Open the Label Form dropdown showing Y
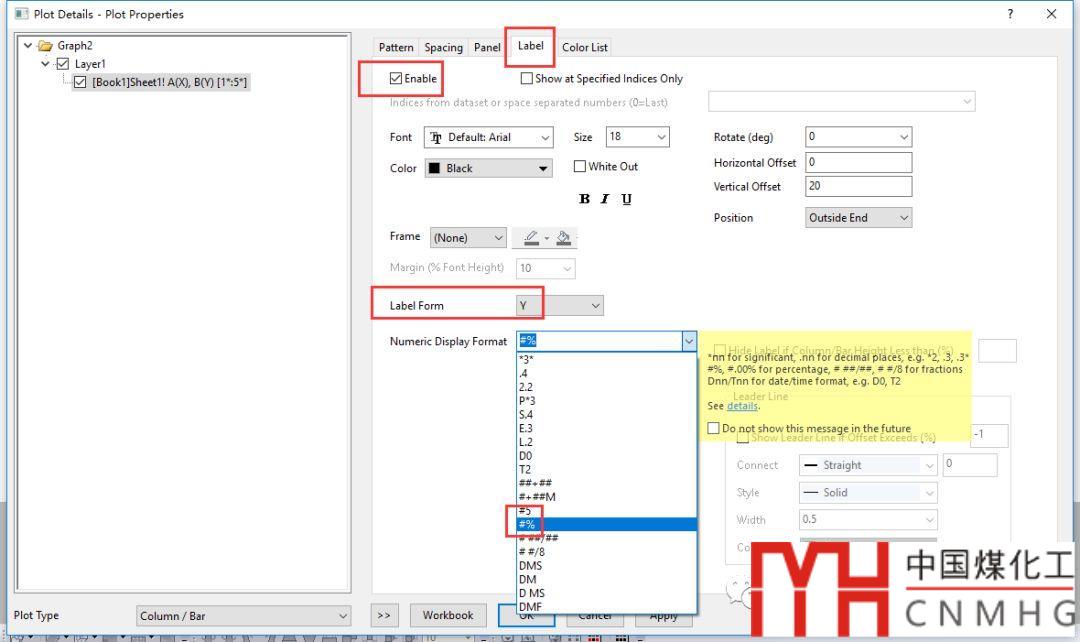This screenshot has height=642, width=1080. click(x=559, y=305)
